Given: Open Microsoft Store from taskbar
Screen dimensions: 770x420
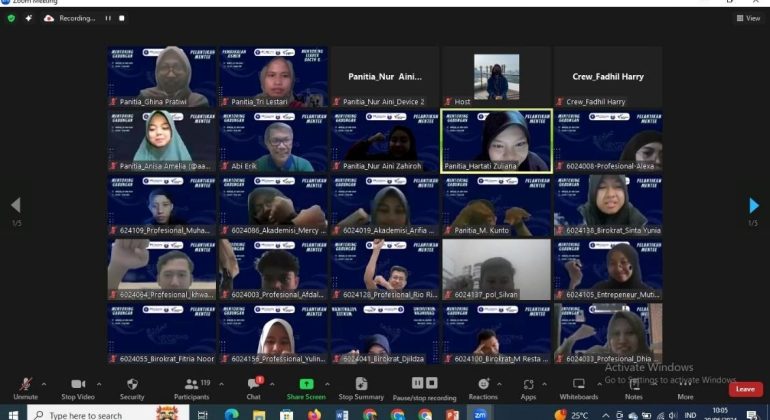Looking at the screenshot, I should point(287,415).
